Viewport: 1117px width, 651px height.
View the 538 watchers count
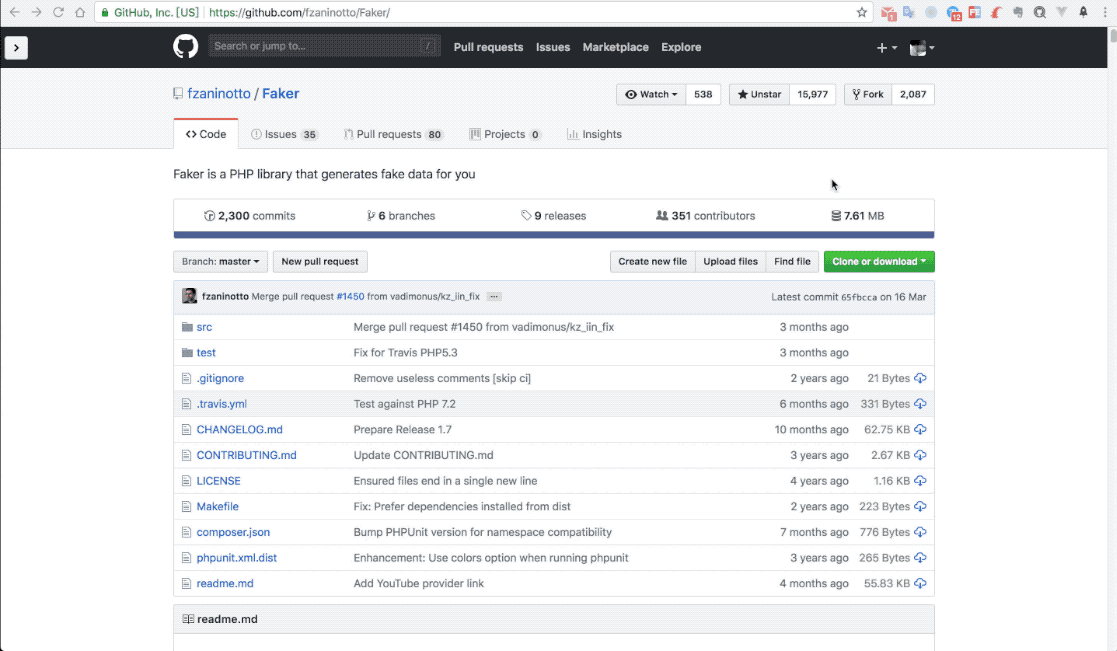click(703, 94)
